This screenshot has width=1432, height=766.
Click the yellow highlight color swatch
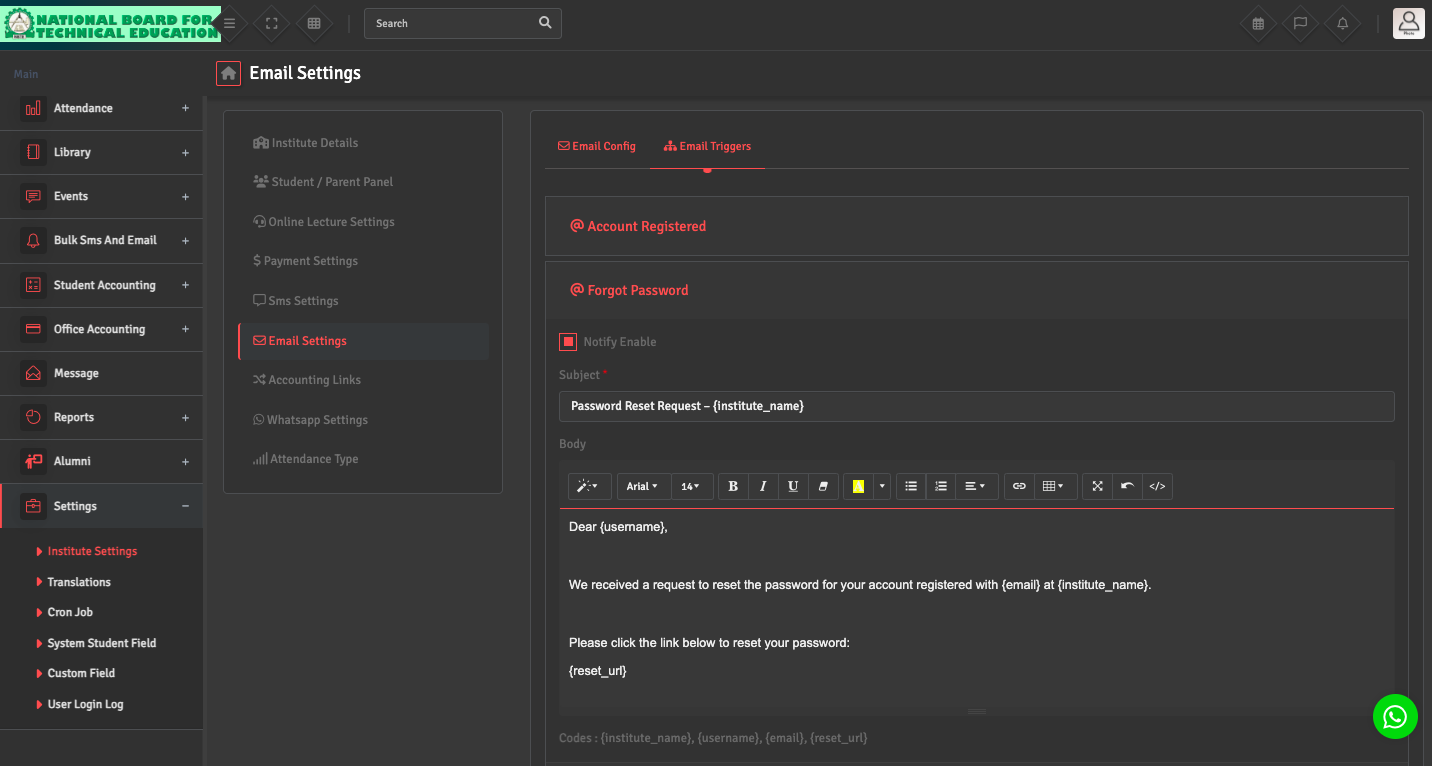click(x=858, y=486)
